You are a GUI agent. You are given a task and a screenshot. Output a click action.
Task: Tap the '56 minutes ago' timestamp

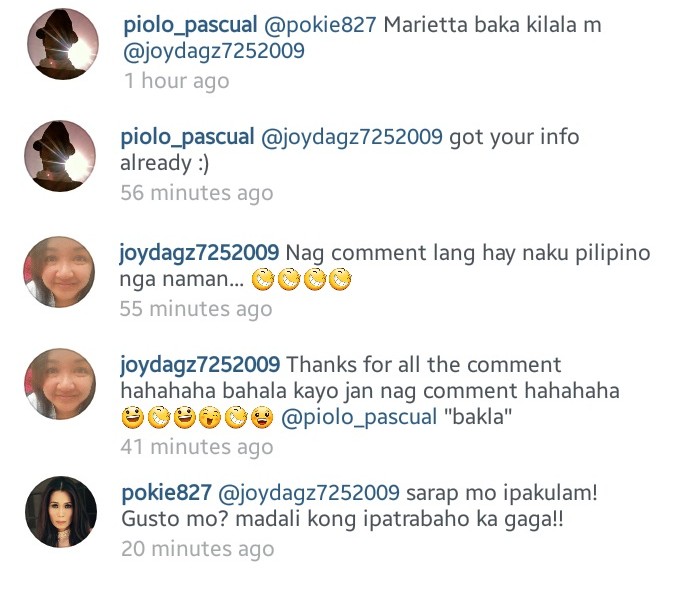tap(197, 194)
